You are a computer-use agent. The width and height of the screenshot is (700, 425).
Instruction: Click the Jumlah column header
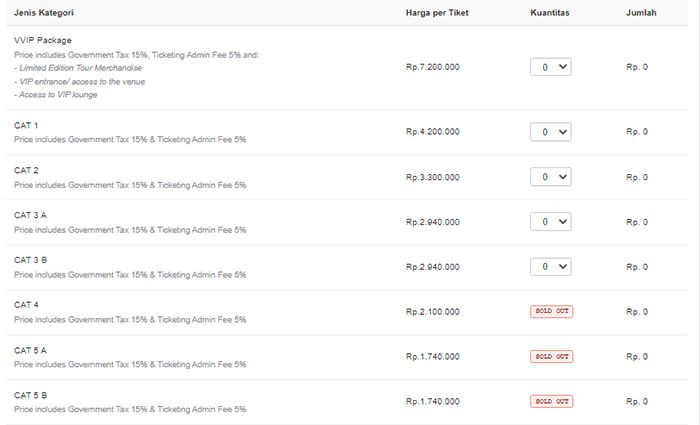641,13
